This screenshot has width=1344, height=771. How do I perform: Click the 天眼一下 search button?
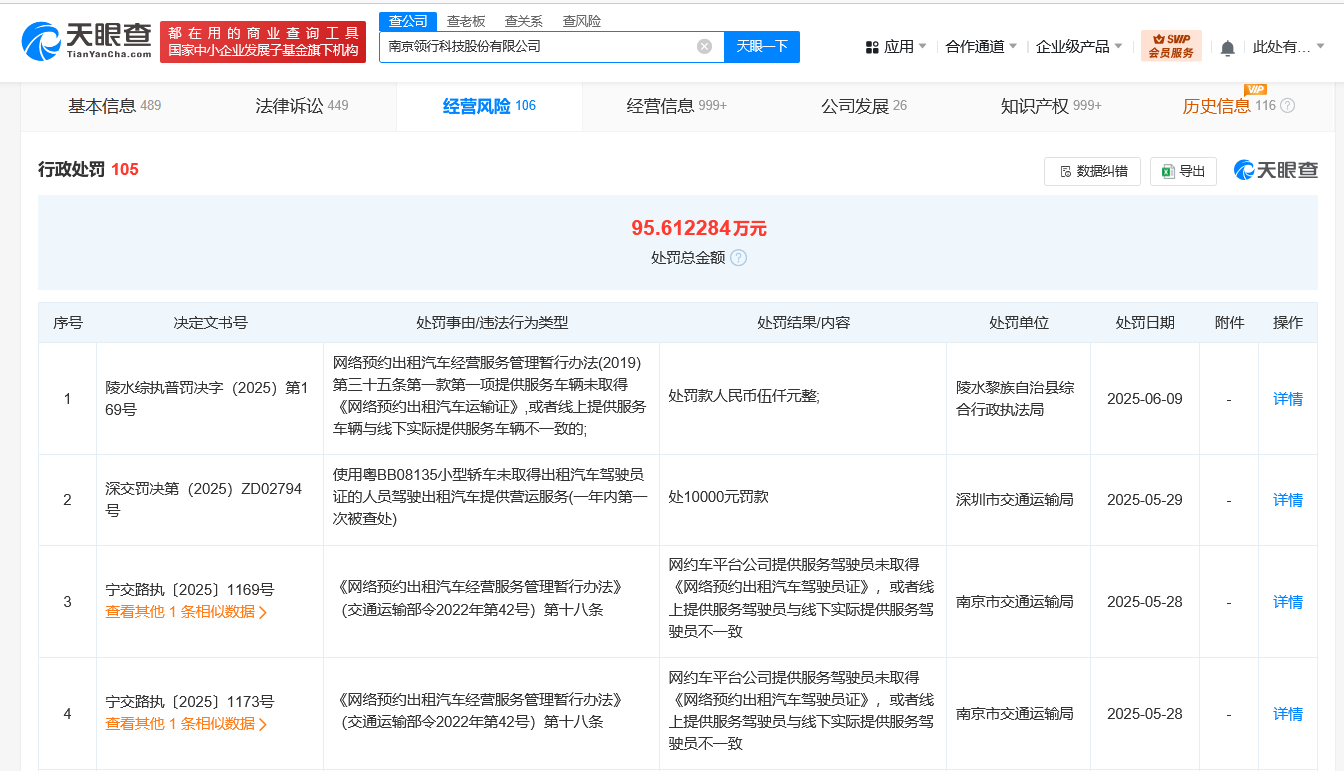tap(762, 46)
